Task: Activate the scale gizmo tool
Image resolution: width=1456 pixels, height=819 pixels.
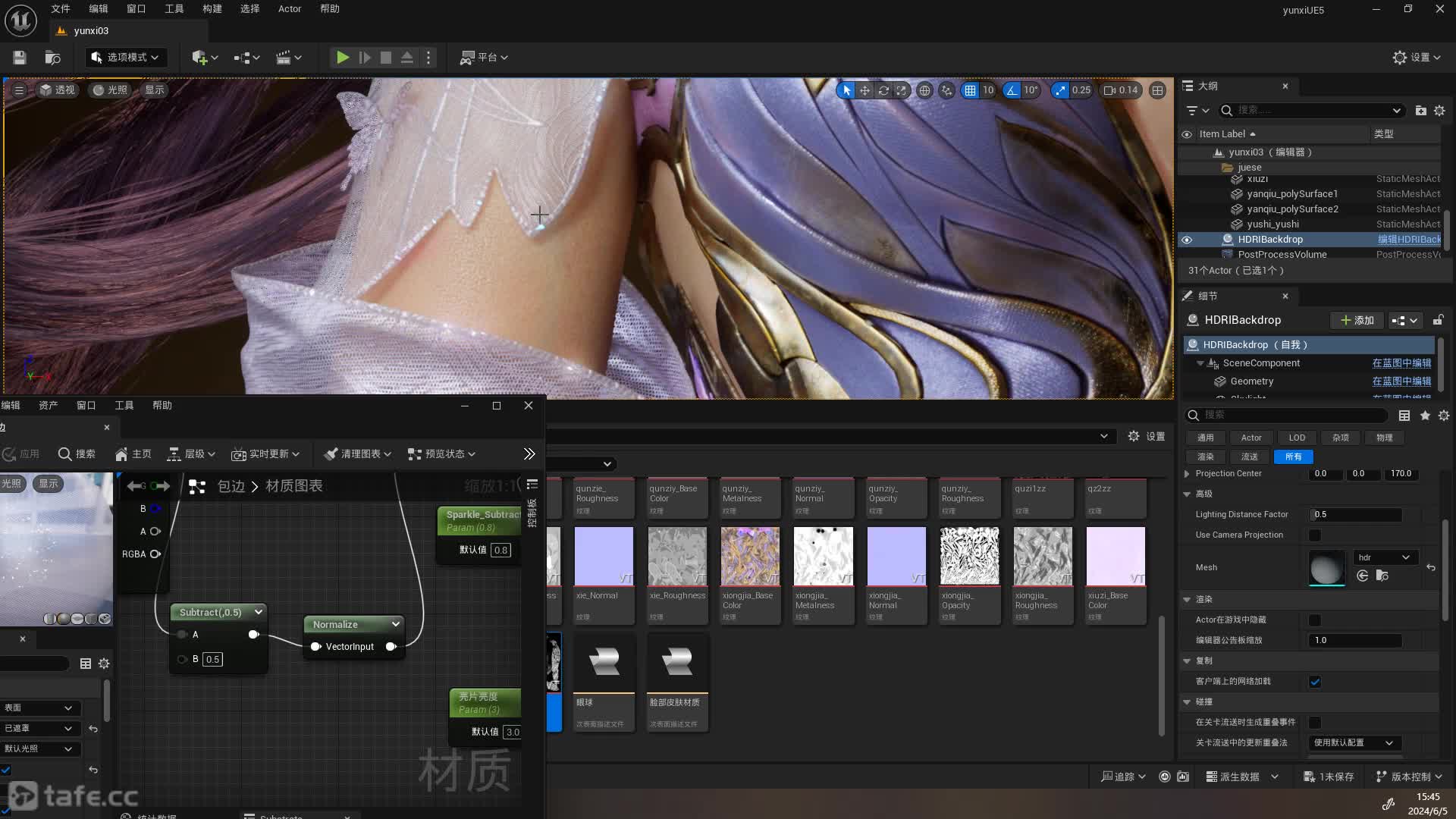Action: click(901, 90)
